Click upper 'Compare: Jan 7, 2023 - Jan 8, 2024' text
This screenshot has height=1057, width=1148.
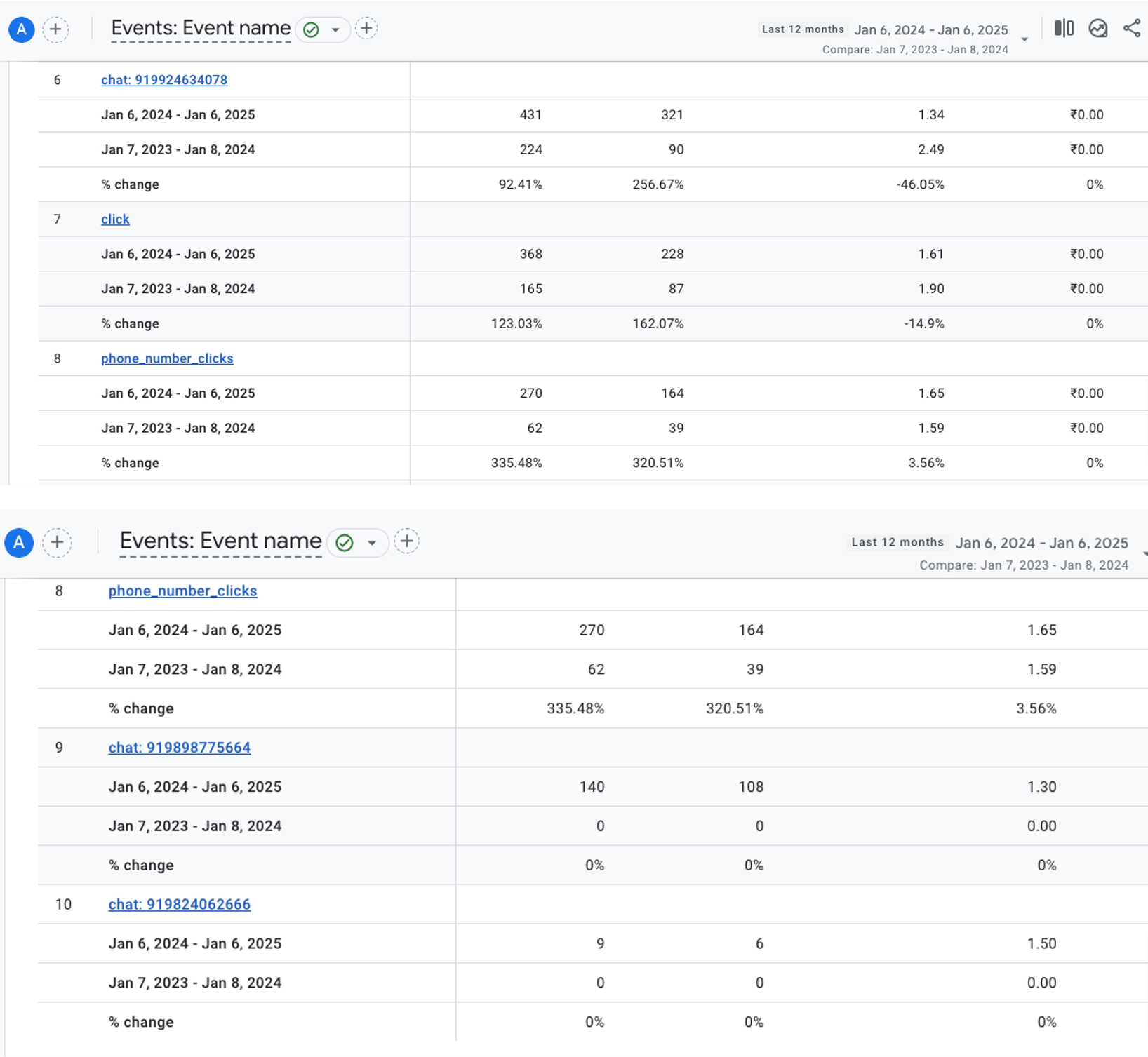(915, 50)
